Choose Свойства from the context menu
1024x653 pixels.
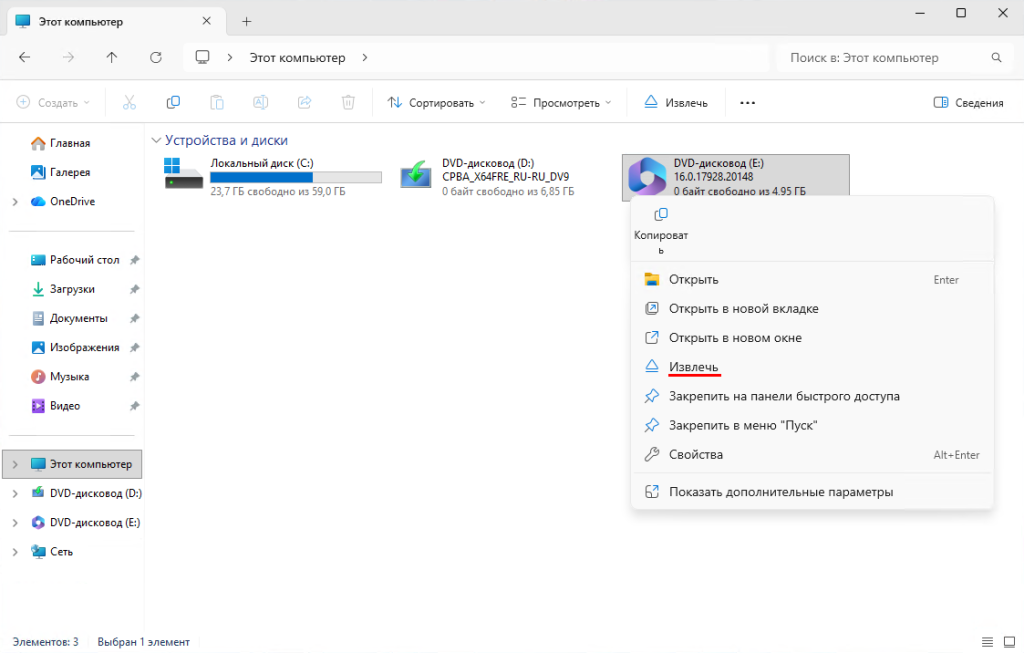click(812, 454)
